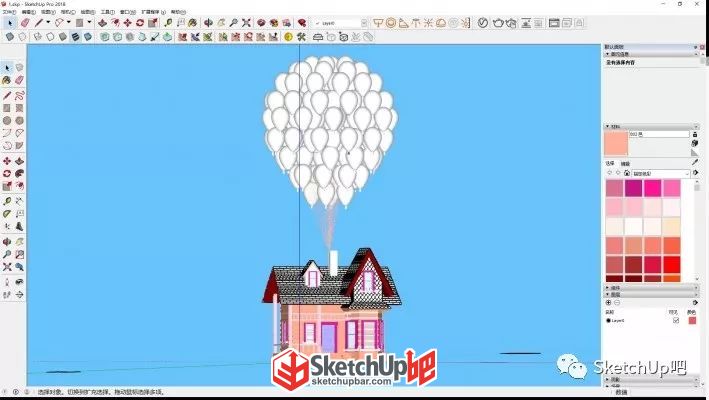Select the Paint Bucket in the top toolbar

click(x=193, y=23)
